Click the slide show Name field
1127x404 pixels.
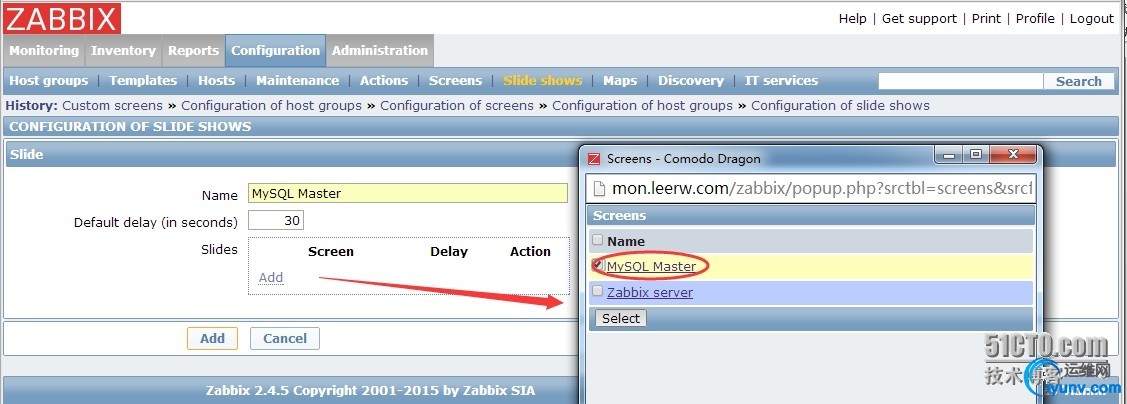[408, 193]
